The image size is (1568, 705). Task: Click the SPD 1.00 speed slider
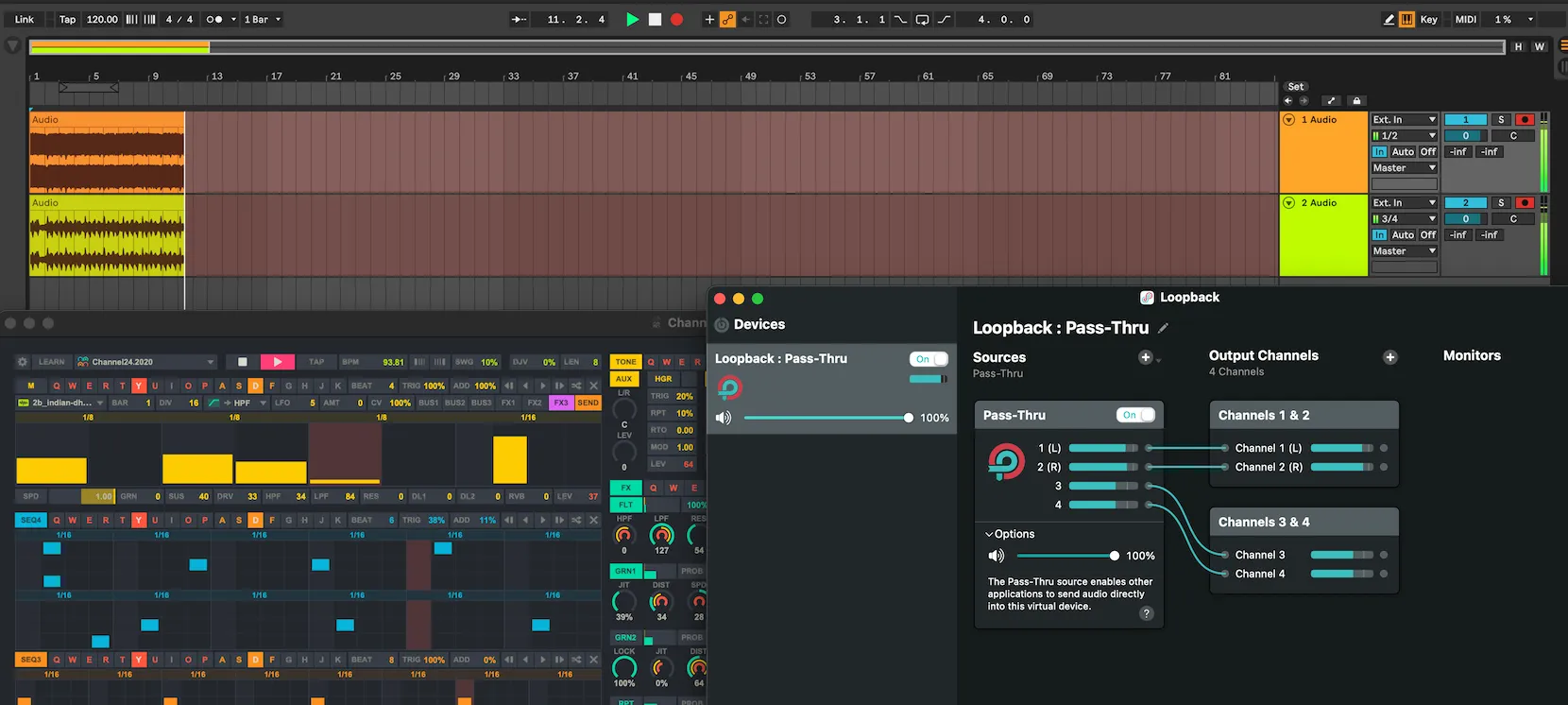click(x=81, y=496)
